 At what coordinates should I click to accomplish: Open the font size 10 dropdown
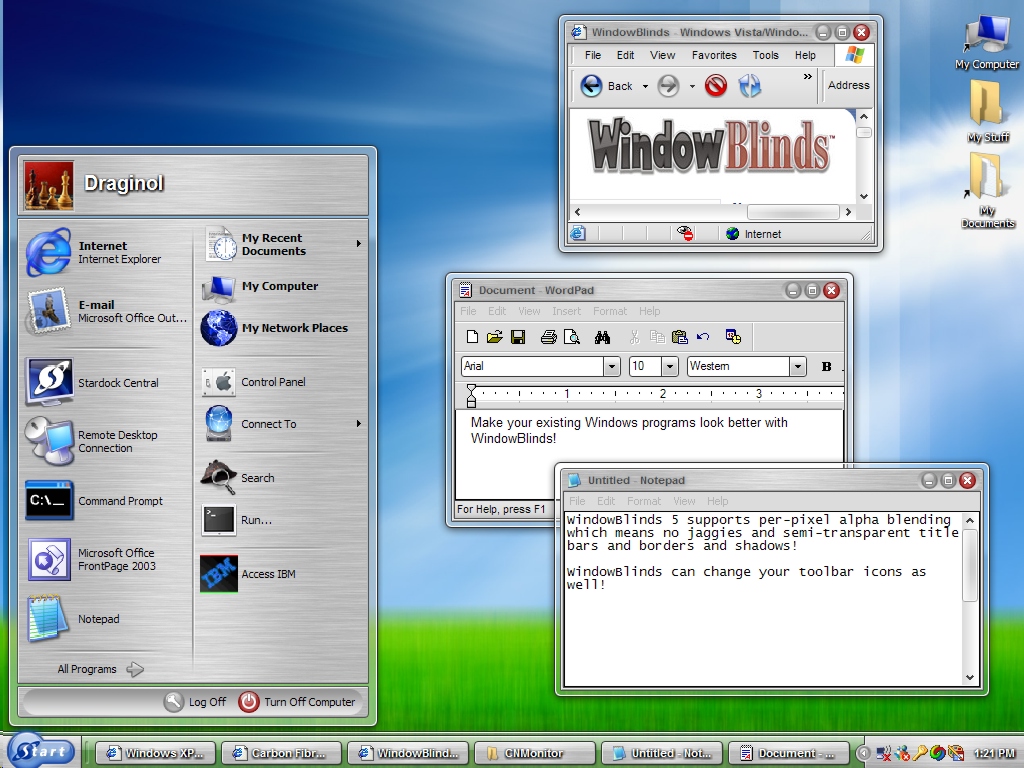click(669, 366)
